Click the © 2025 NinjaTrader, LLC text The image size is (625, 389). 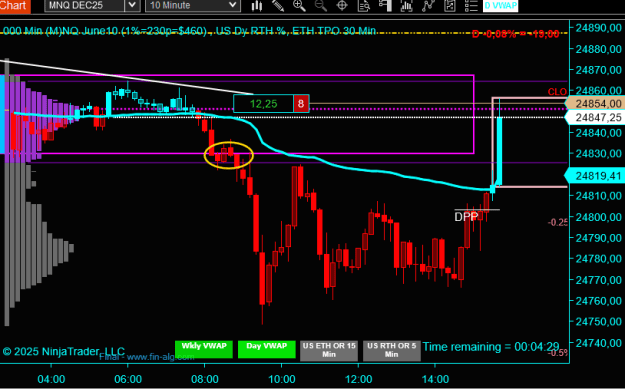coord(64,352)
